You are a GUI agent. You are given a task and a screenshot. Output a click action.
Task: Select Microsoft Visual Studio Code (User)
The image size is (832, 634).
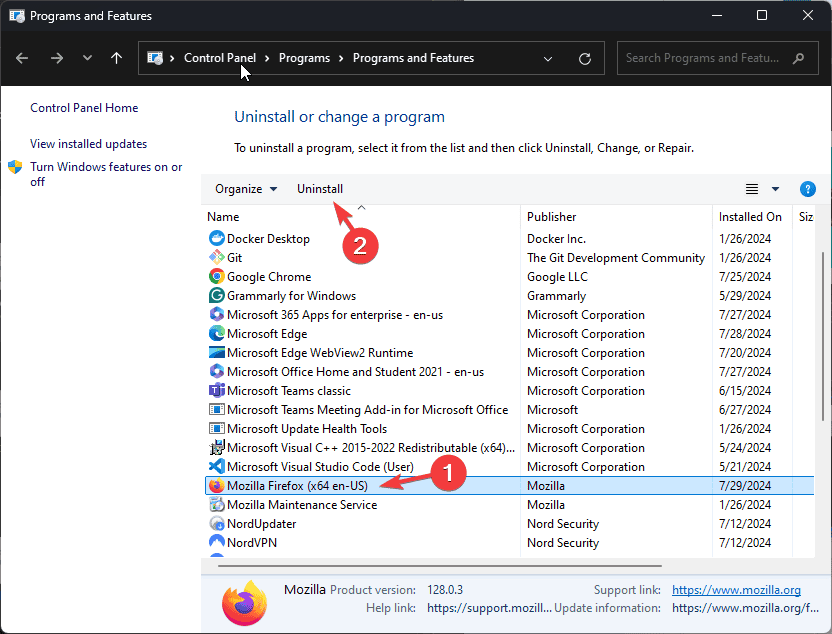320,466
